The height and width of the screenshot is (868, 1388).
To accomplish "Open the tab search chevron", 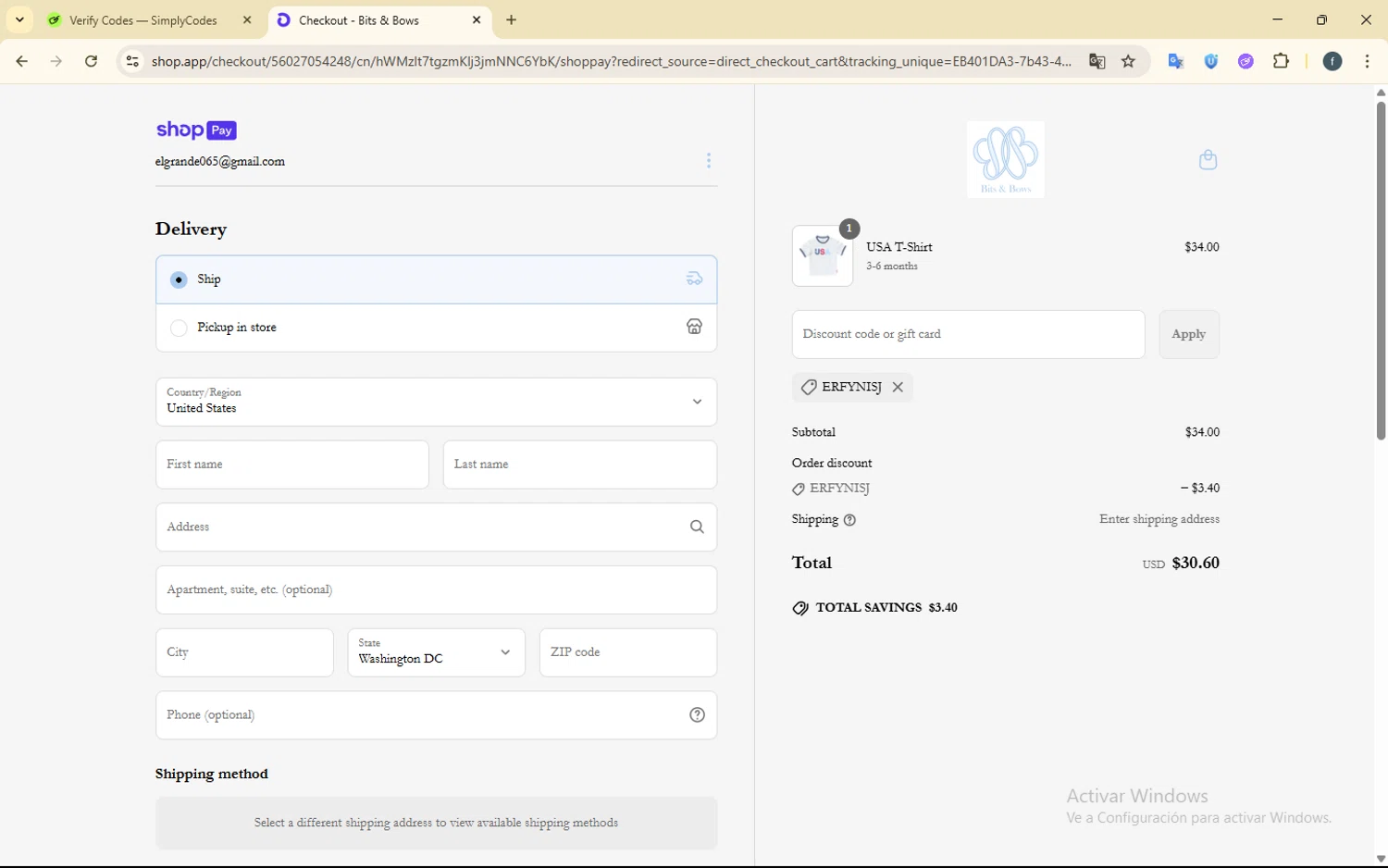I will 19,19.
